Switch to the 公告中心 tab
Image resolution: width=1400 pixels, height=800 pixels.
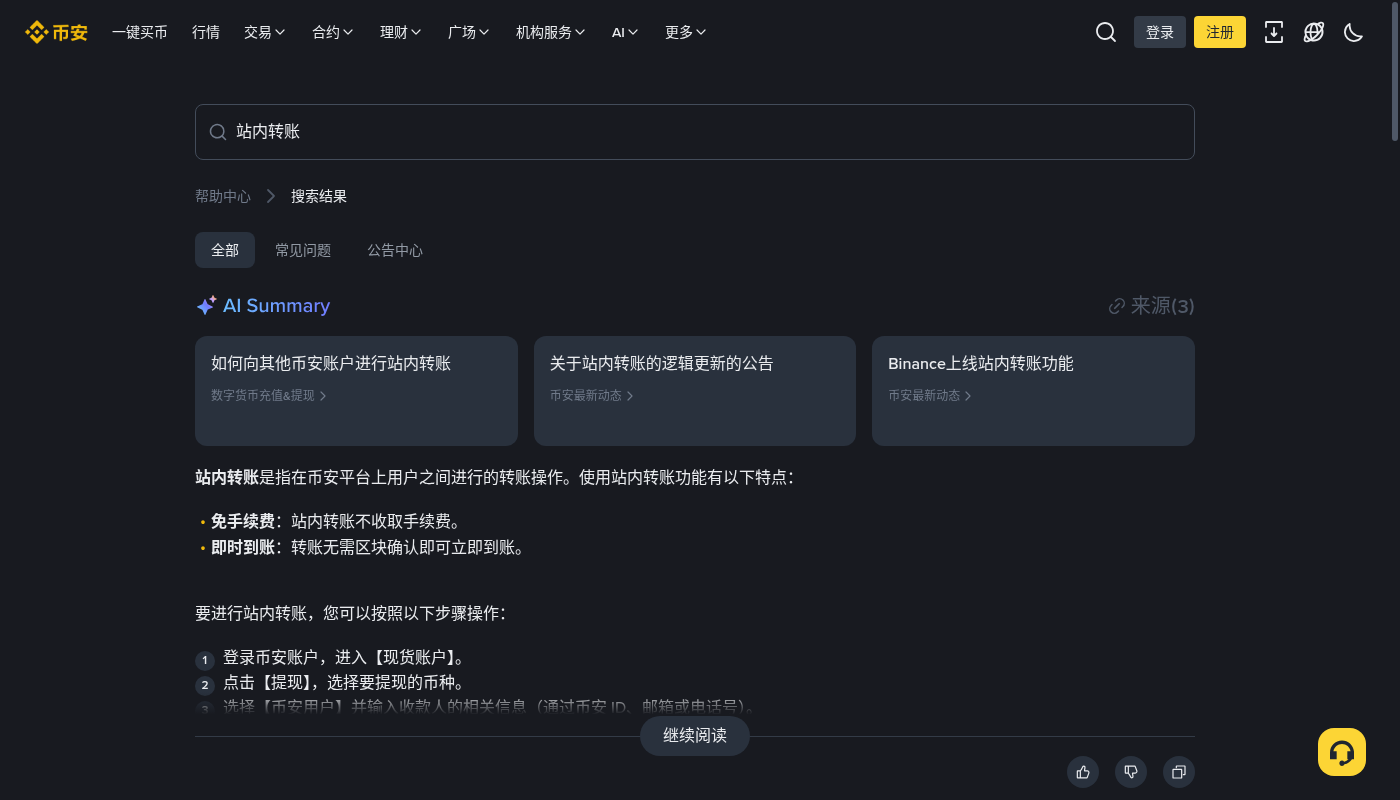395,250
